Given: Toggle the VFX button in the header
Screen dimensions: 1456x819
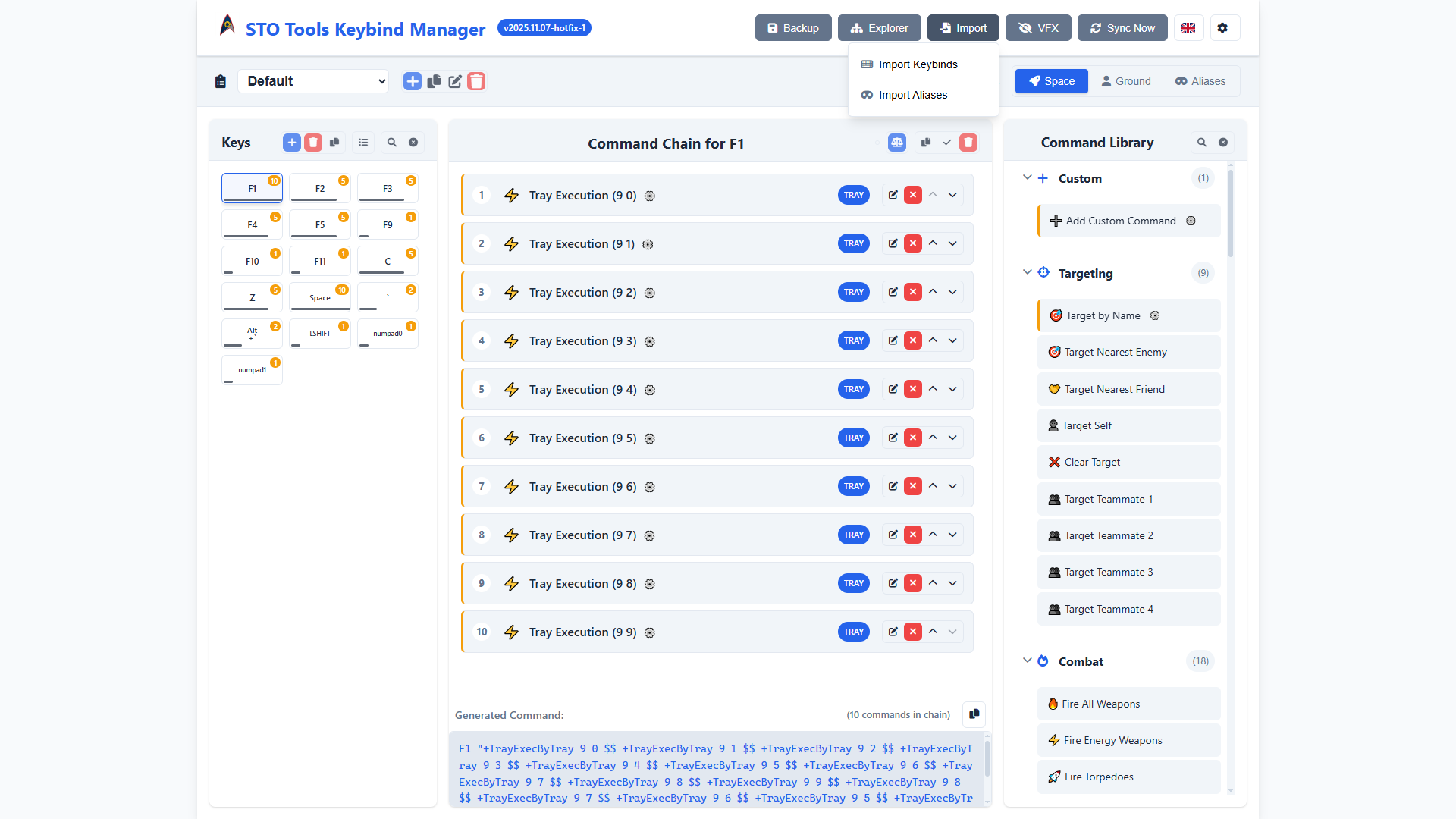Looking at the screenshot, I should pyautogui.click(x=1038, y=28).
